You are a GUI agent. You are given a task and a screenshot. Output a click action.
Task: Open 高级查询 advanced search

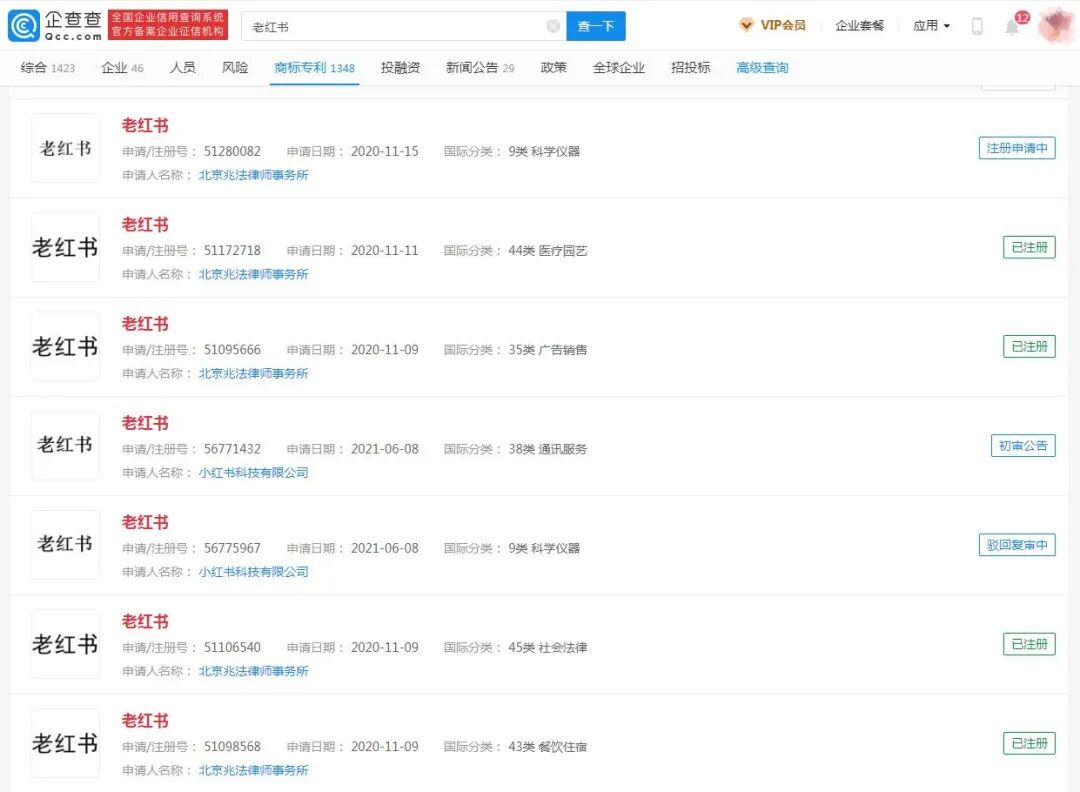(x=763, y=68)
